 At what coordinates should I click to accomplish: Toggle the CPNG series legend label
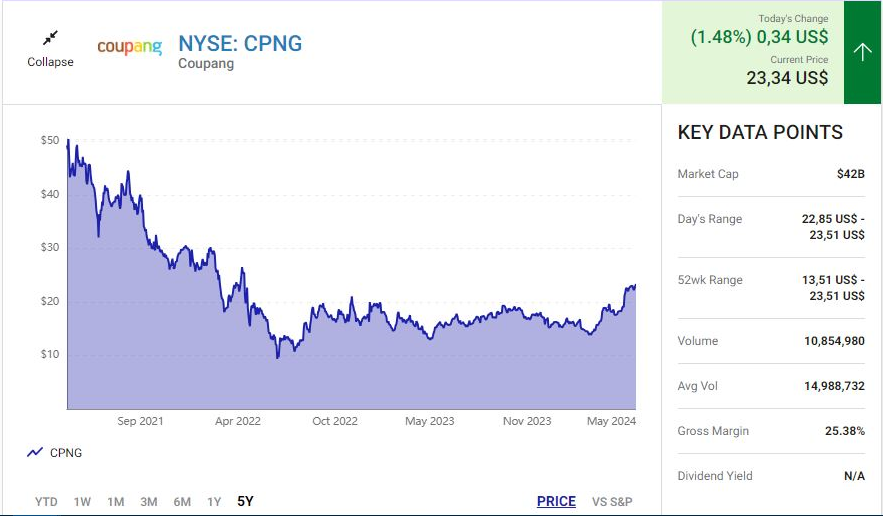(x=66, y=453)
